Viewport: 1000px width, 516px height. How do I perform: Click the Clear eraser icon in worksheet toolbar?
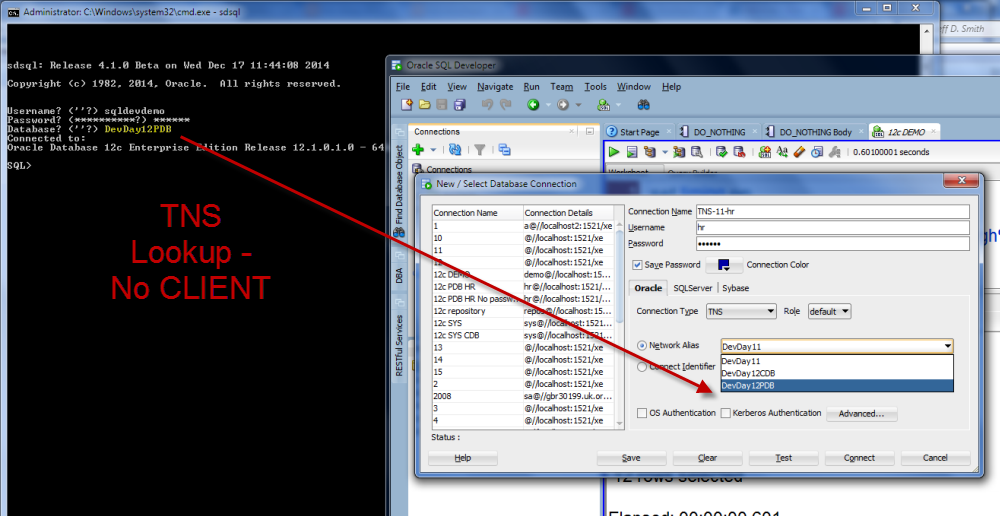799,152
